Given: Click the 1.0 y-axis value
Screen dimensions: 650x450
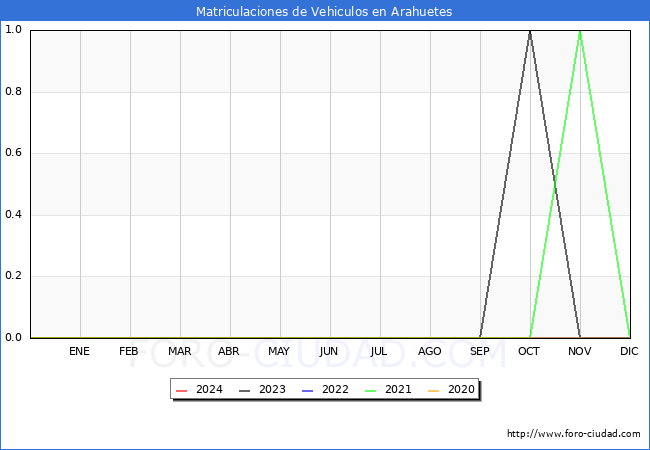Looking at the screenshot, I should (x=13, y=29).
